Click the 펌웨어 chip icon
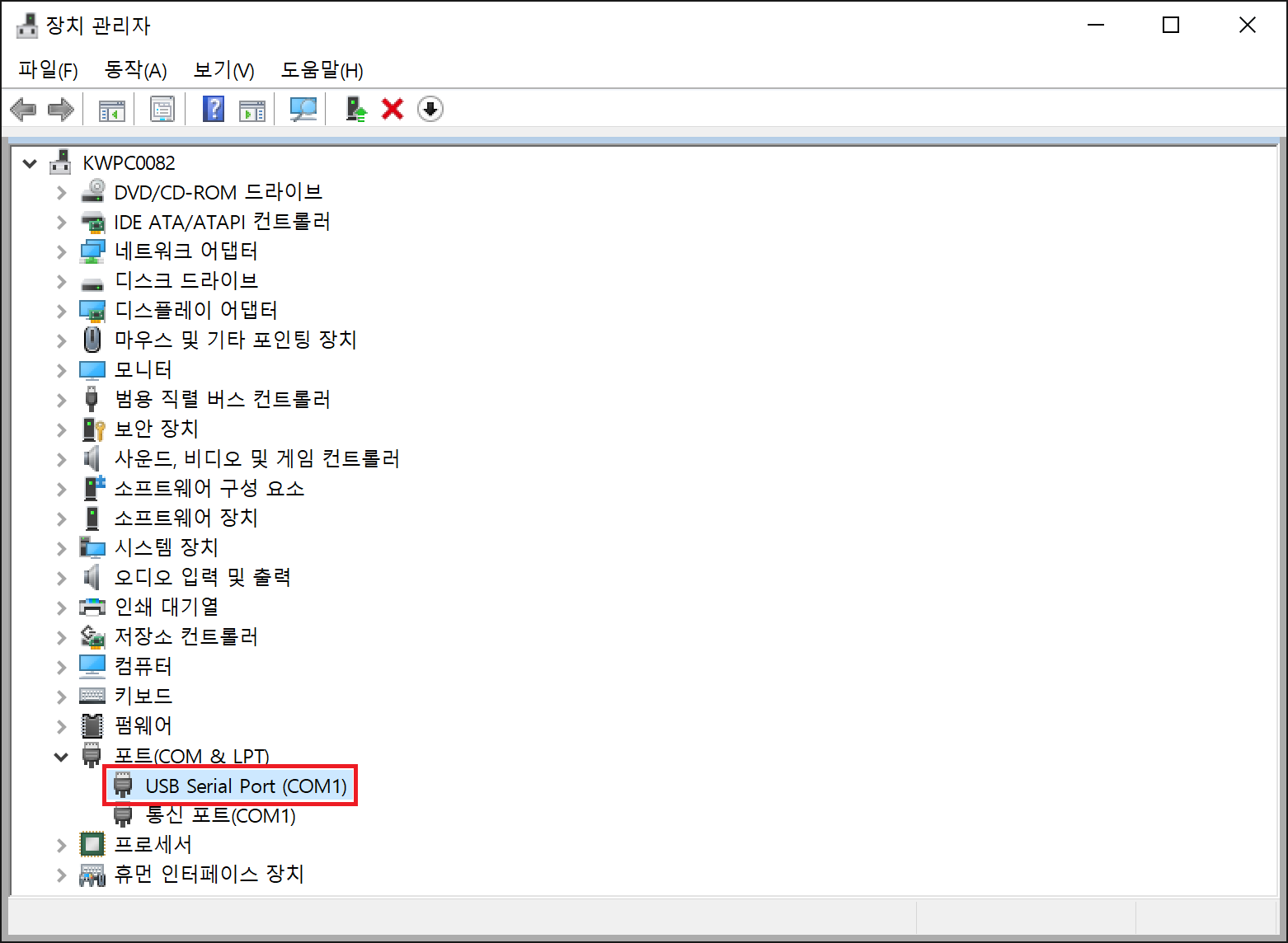Image resolution: width=1288 pixels, height=943 pixels. (x=92, y=725)
